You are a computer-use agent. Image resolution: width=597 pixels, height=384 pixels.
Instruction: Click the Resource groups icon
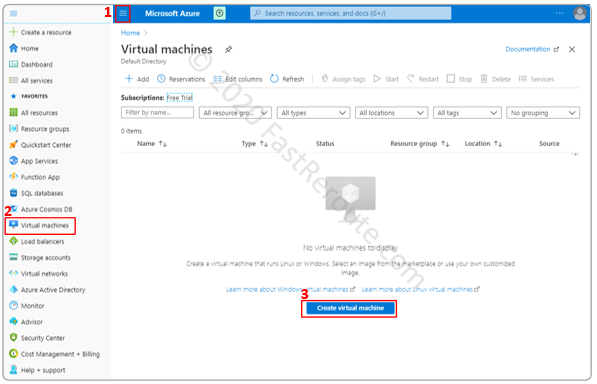pyautogui.click(x=13, y=129)
